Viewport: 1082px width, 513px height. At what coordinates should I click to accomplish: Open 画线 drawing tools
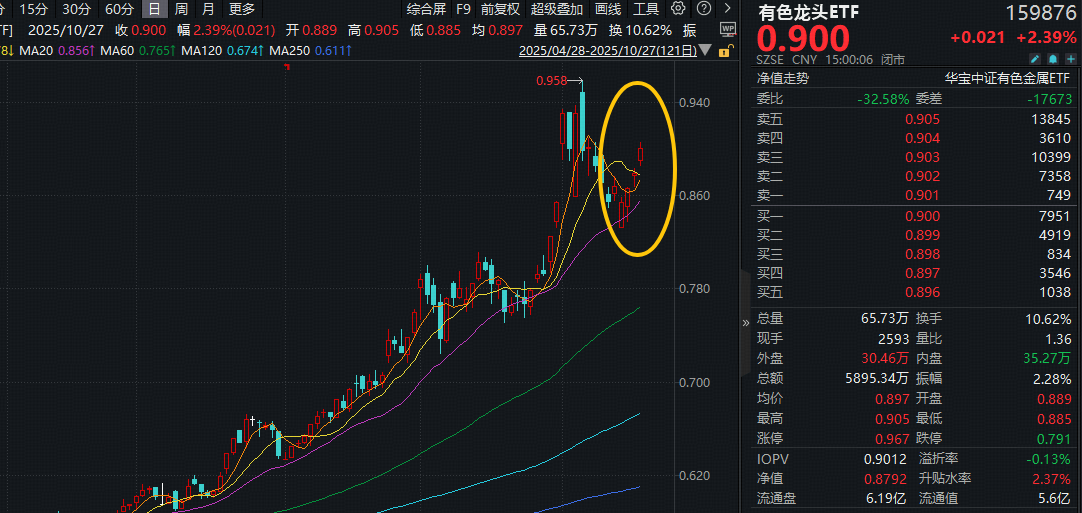608,9
